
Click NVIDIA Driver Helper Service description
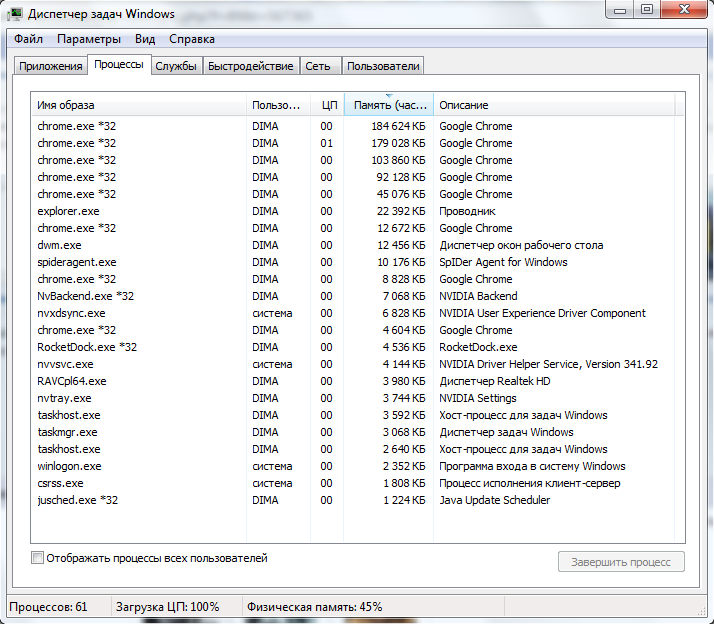pos(548,364)
